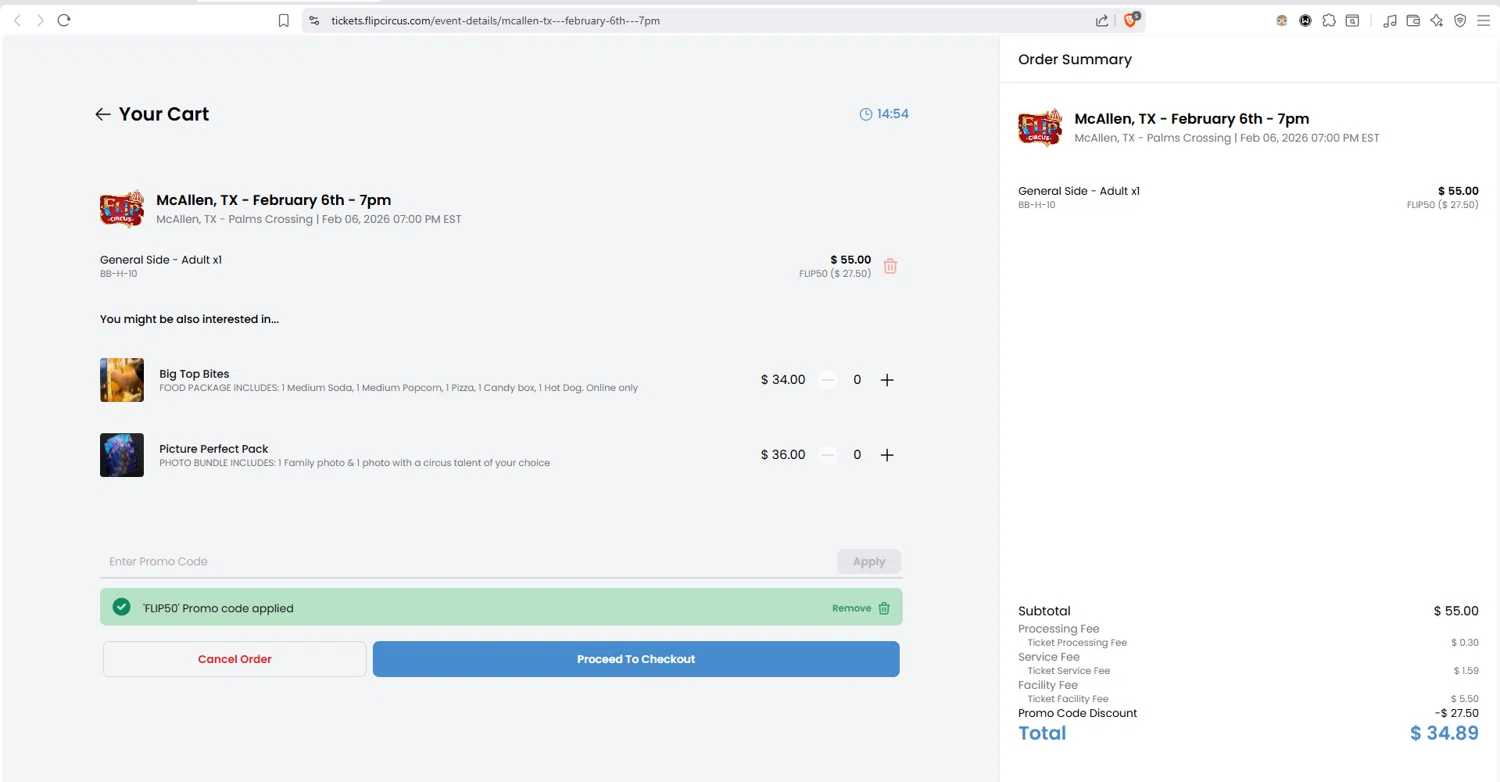Viewport: 1500px width, 782px height.
Task: Click the Order Summary heading
Action: (1075, 59)
